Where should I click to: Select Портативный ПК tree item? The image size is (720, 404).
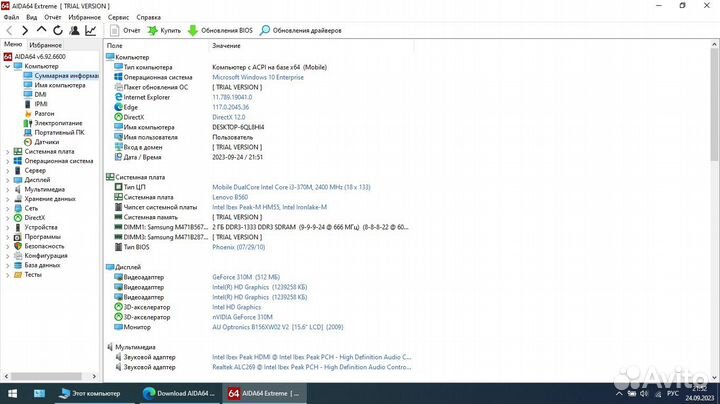(54, 132)
